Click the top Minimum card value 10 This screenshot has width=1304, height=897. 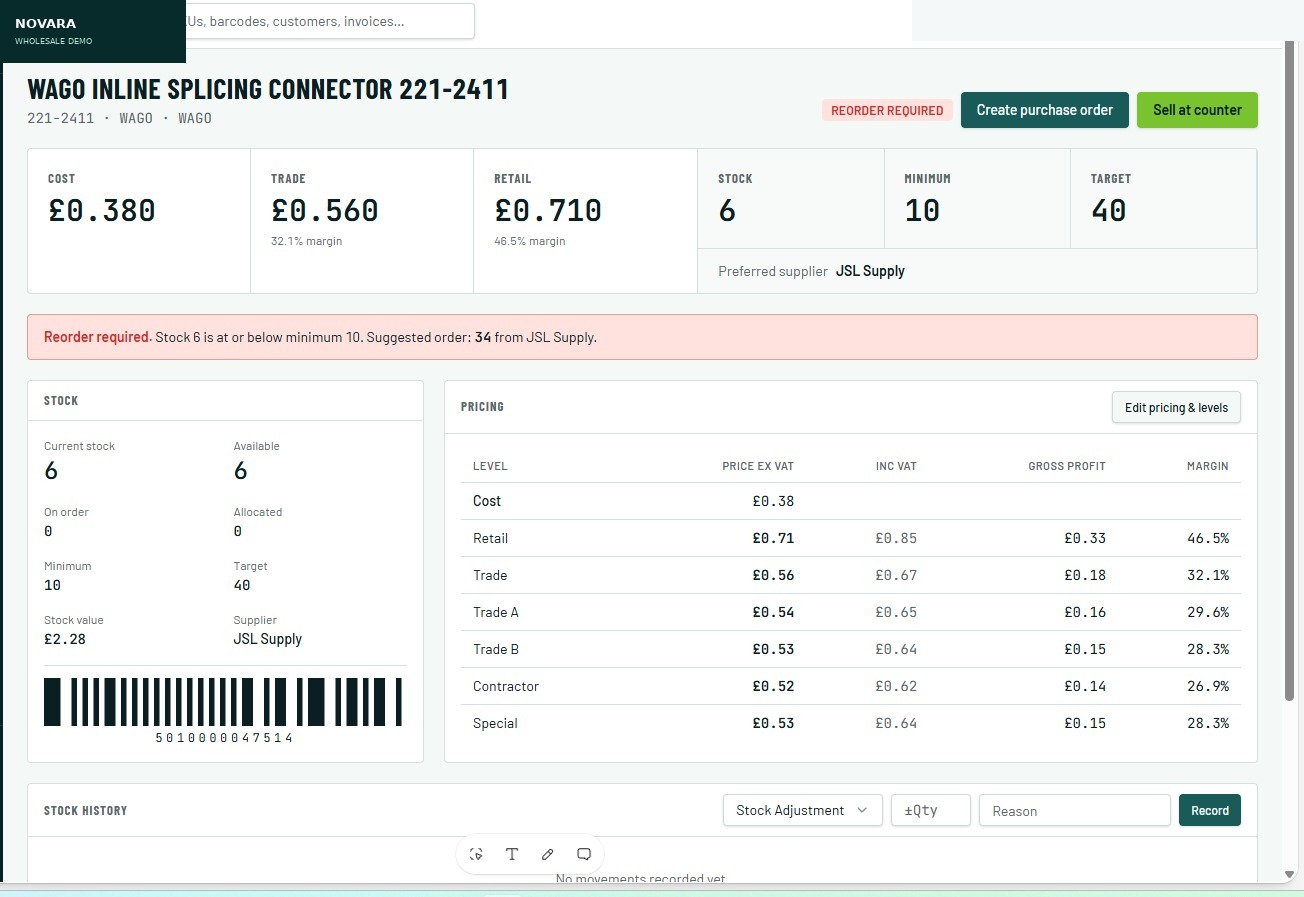(922, 210)
